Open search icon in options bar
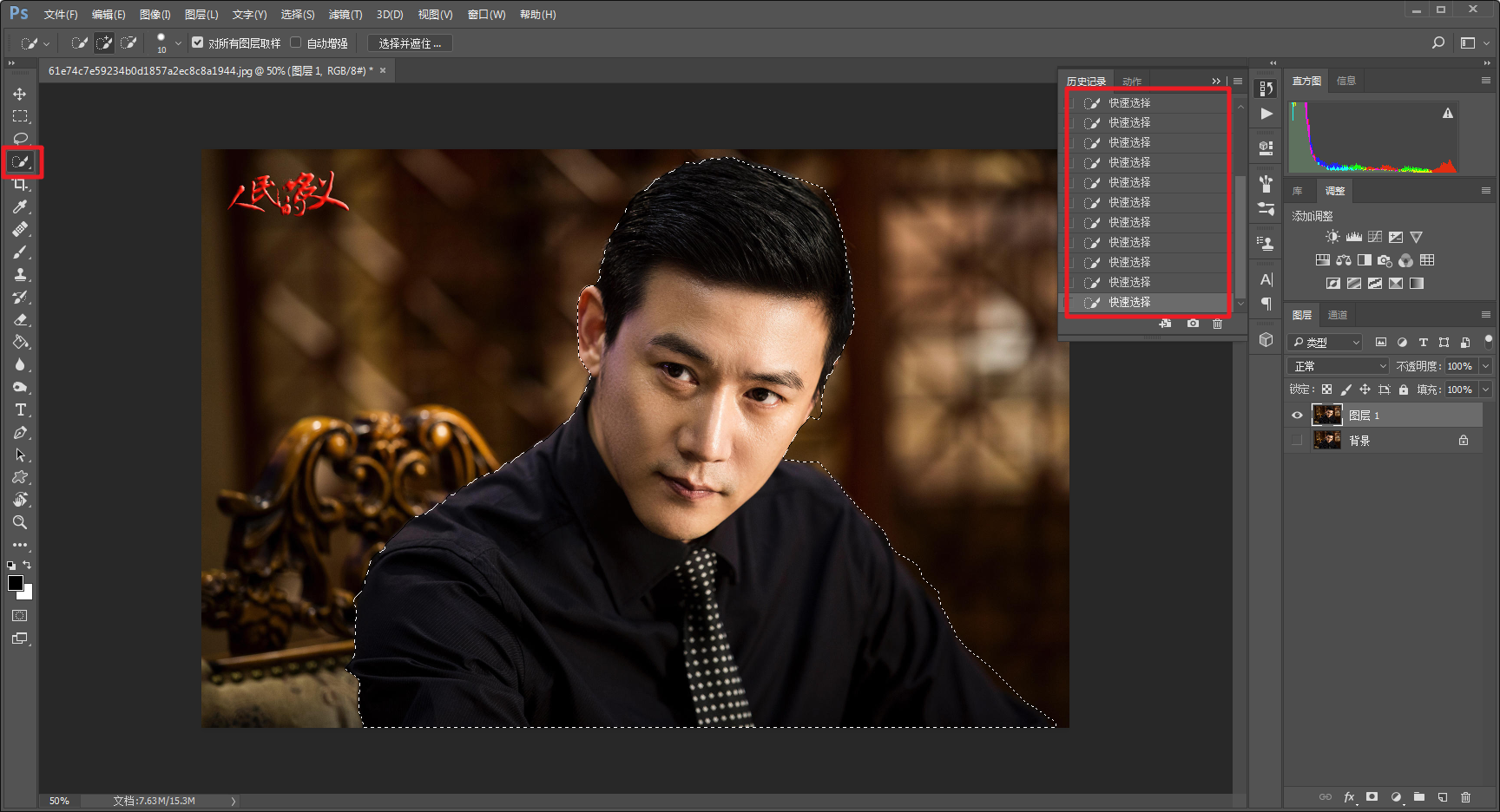Viewport: 1500px width, 812px height. pyautogui.click(x=1438, y=43)
